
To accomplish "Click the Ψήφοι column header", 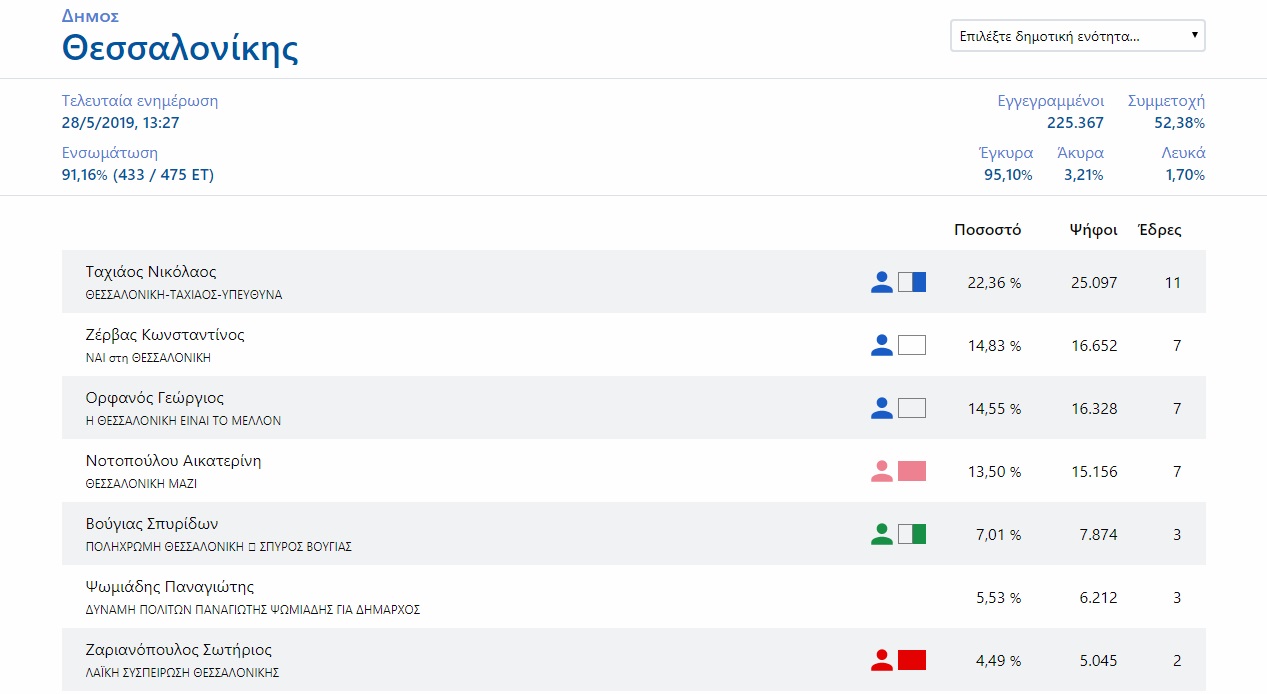I will pyautogui.click(x=1093, y=230).
